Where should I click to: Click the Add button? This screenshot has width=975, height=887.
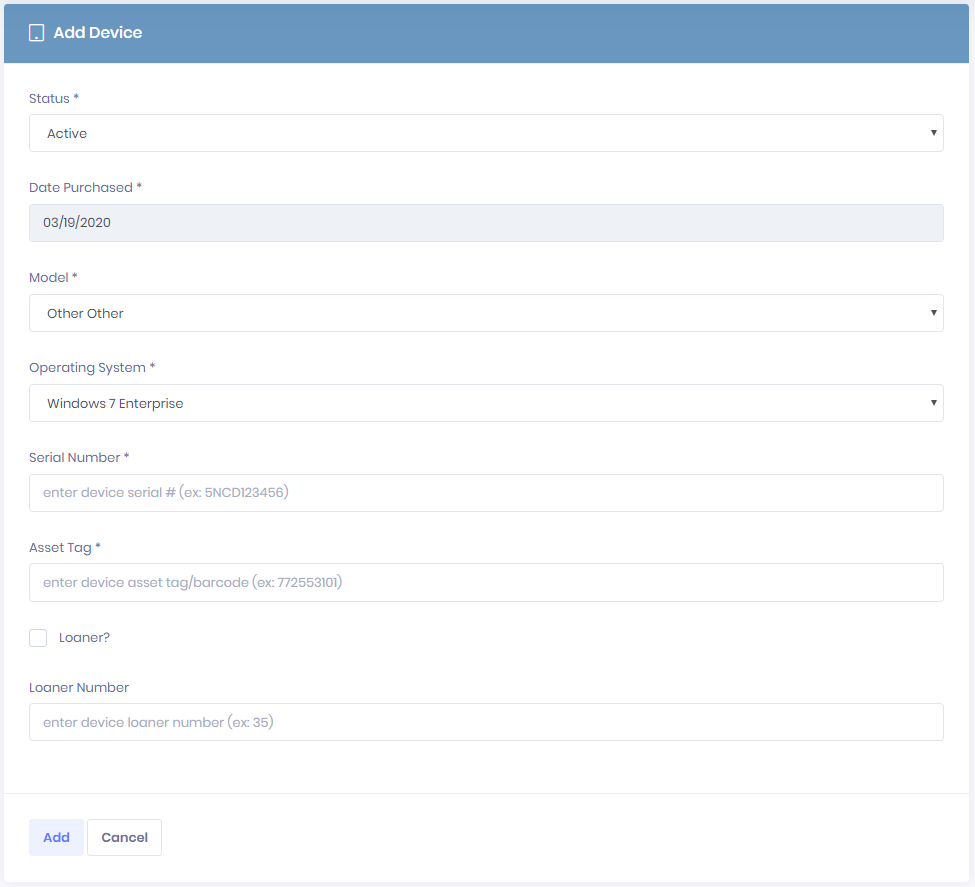pyautogui.click(x=57, y=837)
